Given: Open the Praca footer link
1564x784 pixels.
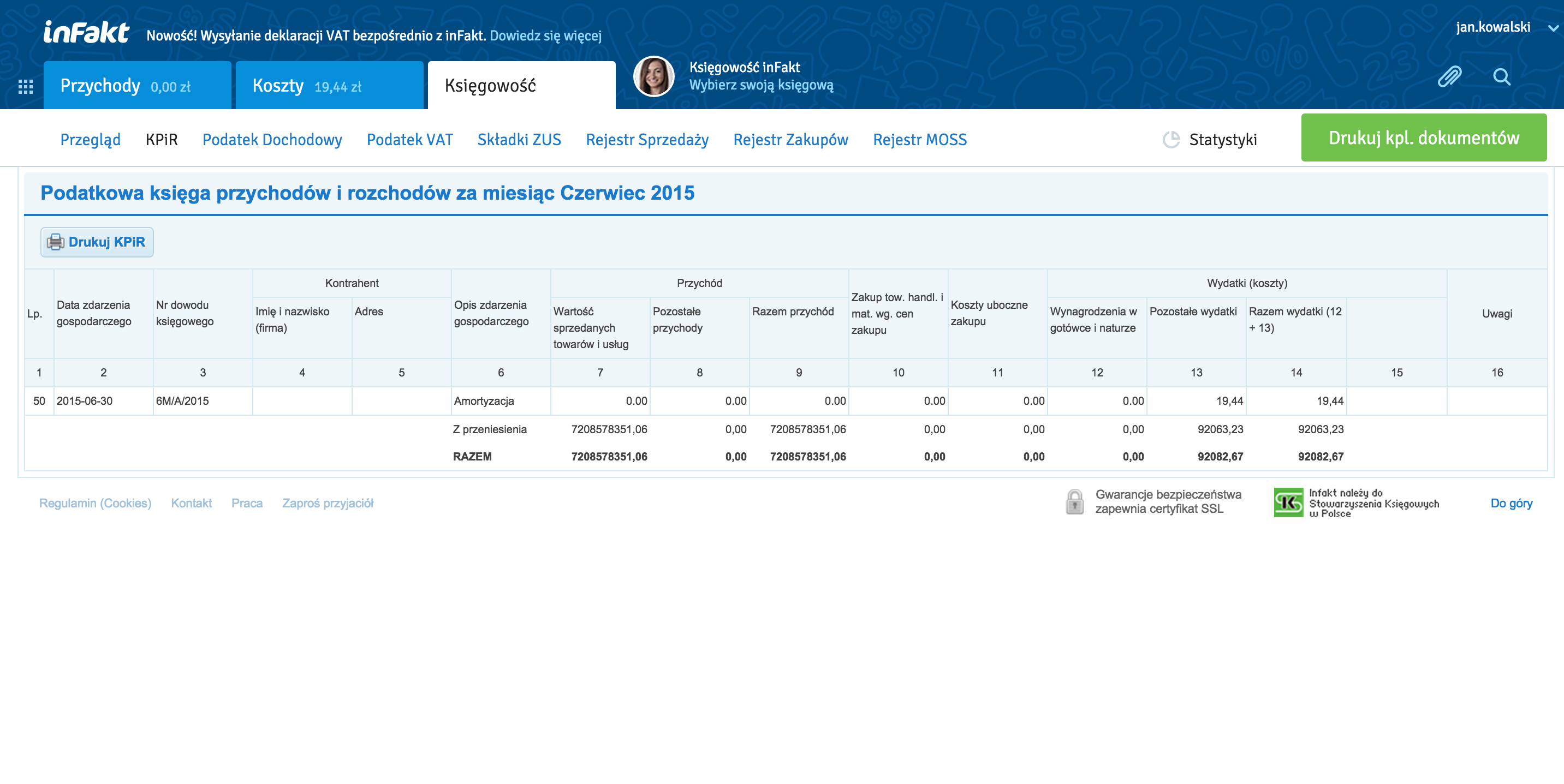Looking at the screenshot, I should click(x=247, y=503).
